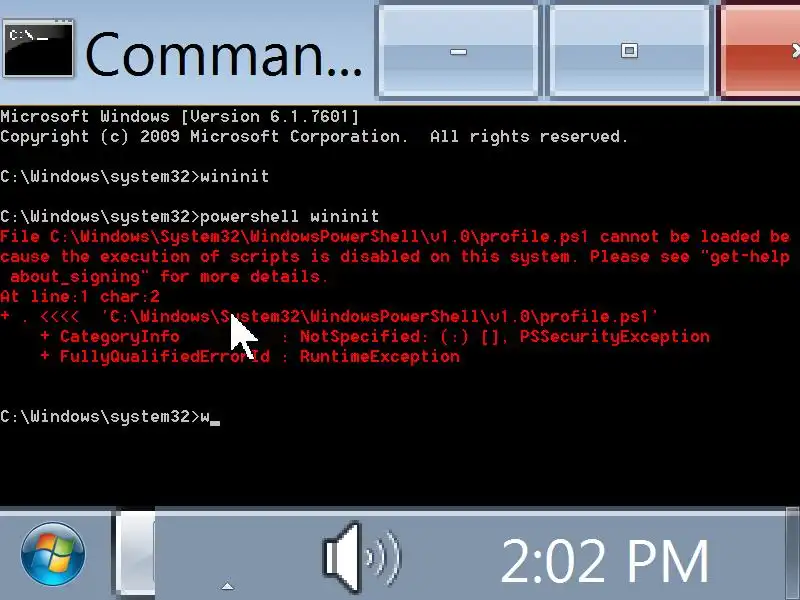The image size is (800, 600).
Task: Click the FullyQualifiedErrorId RuntimeException line
Action: (250, 357)
